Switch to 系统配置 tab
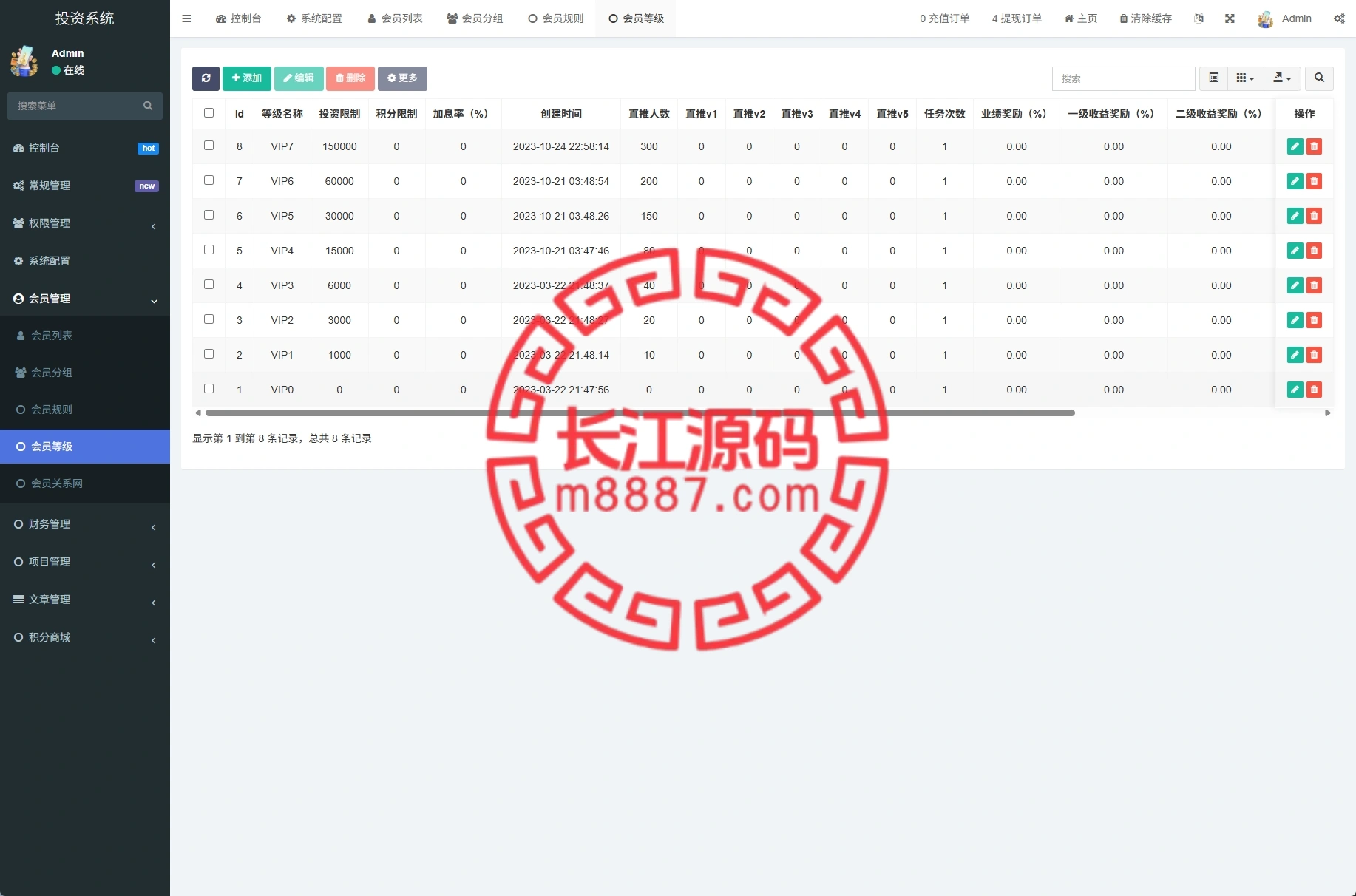The image size is (1356, 896). coord(314,18)
